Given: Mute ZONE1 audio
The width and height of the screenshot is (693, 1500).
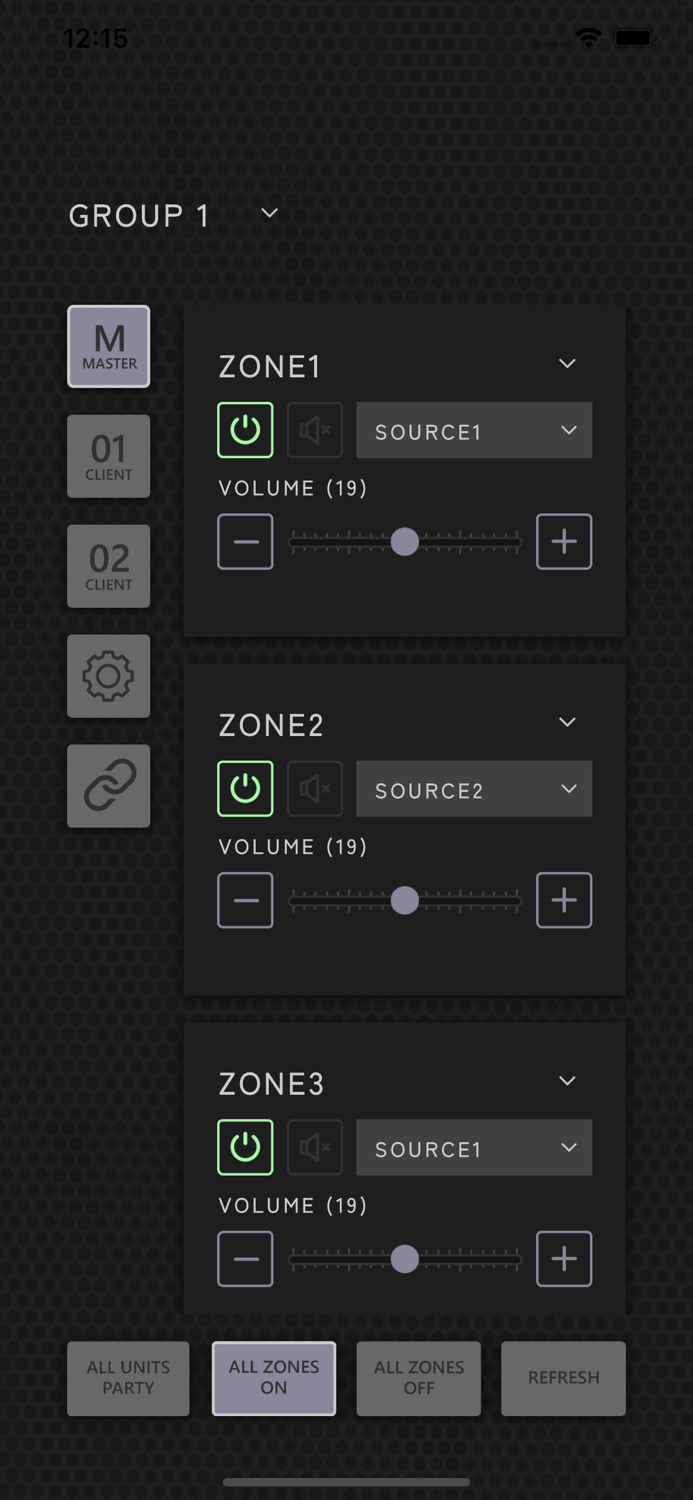Looking at the screenshot, I should coord(314,430).
